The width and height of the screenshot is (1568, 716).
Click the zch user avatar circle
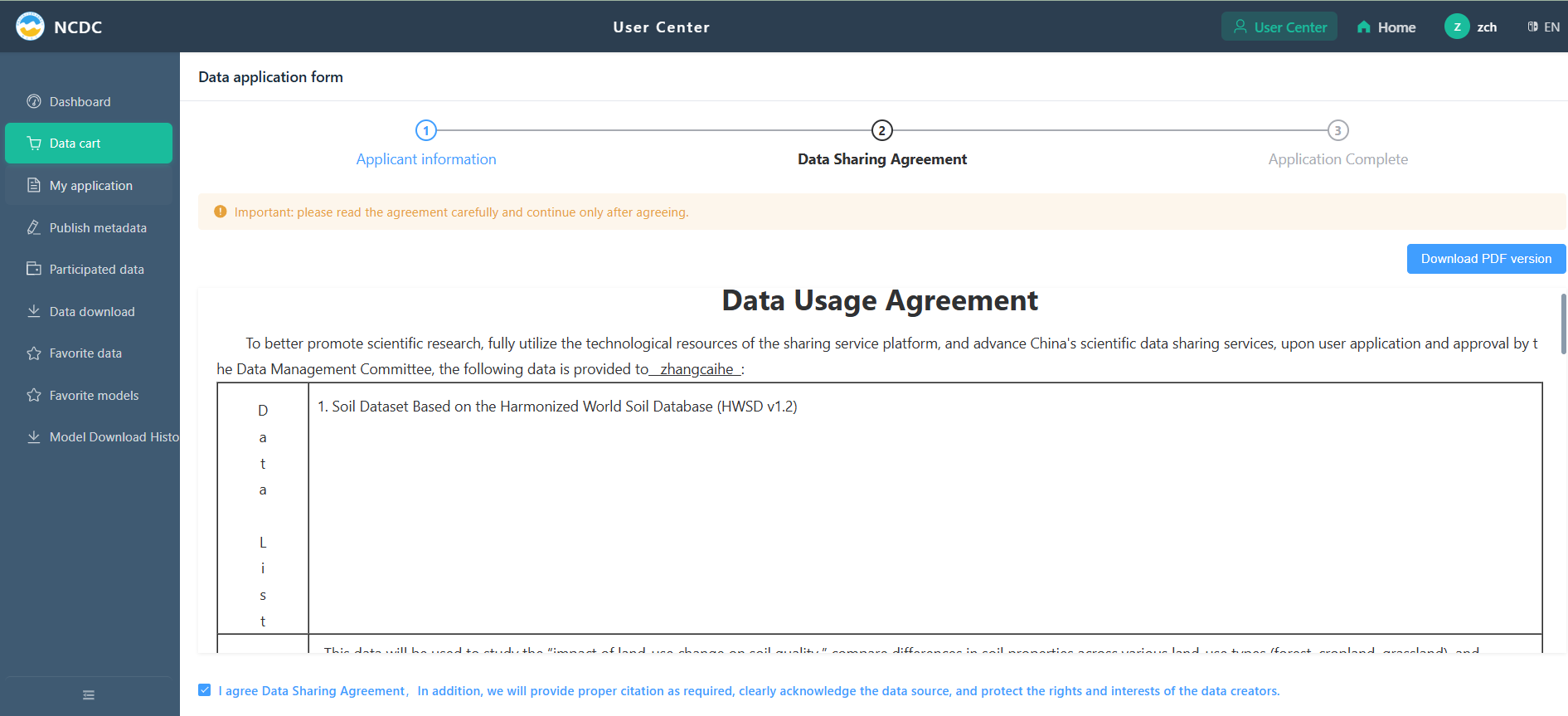coord(1457,27)
